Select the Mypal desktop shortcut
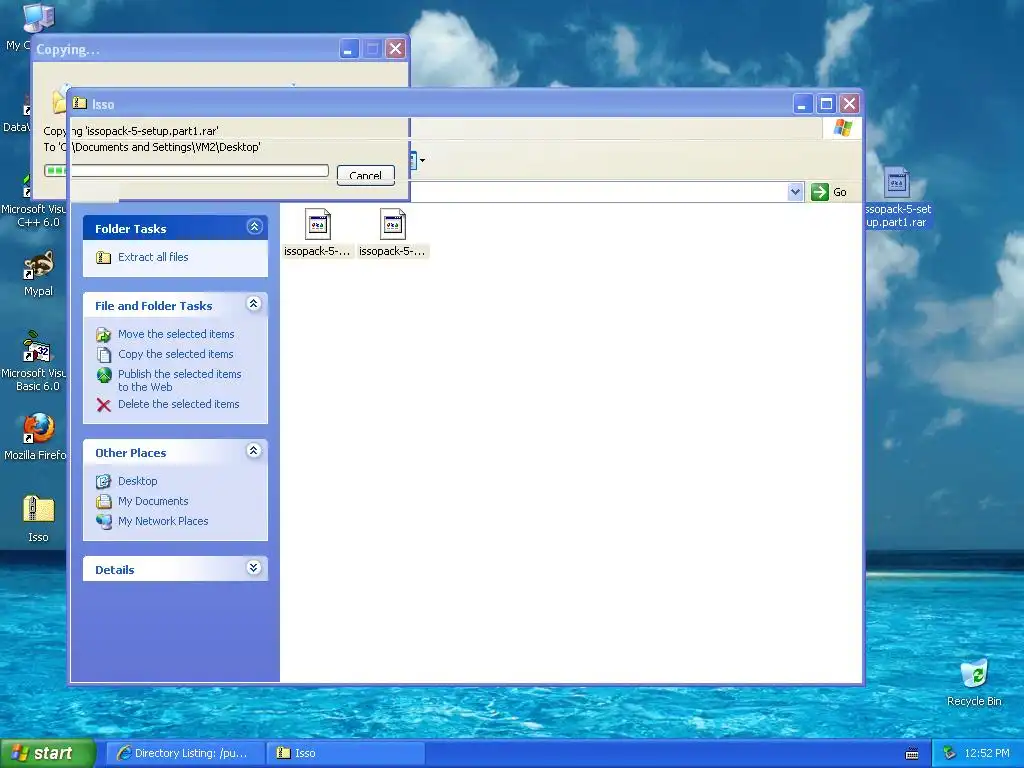 [x=39, y=273]
